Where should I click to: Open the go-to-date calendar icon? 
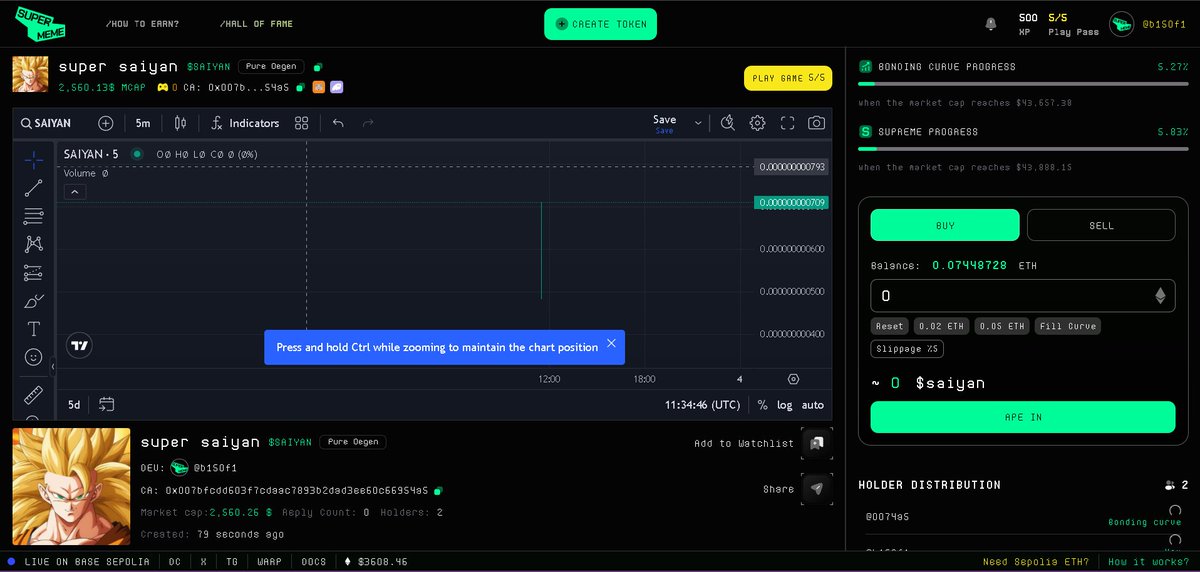(x=106, y=405)
